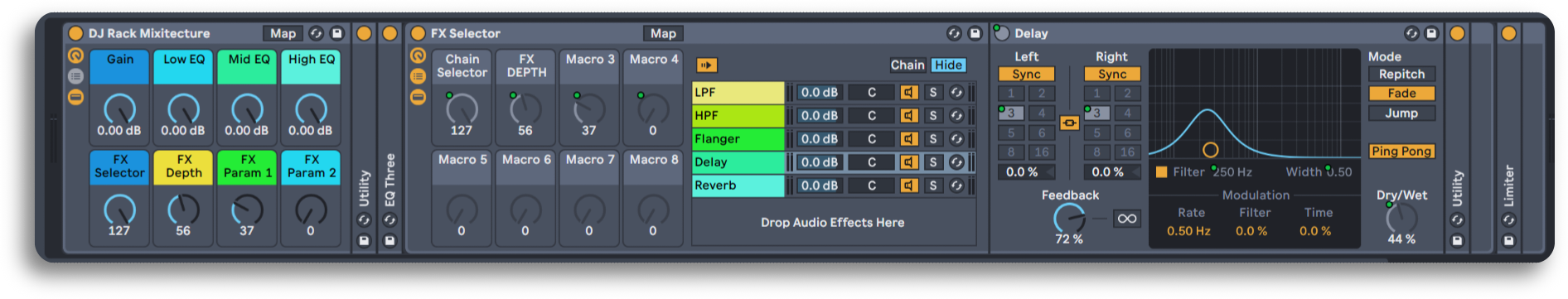Set Right delay time to 4
Screen dimensions: 1568x299
pyautogui.click(x=1127, y=113)
